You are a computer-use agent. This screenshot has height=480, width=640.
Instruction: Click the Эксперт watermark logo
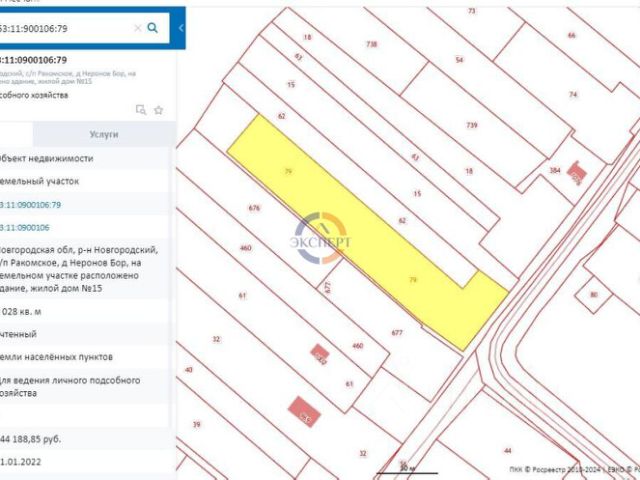pos(320,238)
